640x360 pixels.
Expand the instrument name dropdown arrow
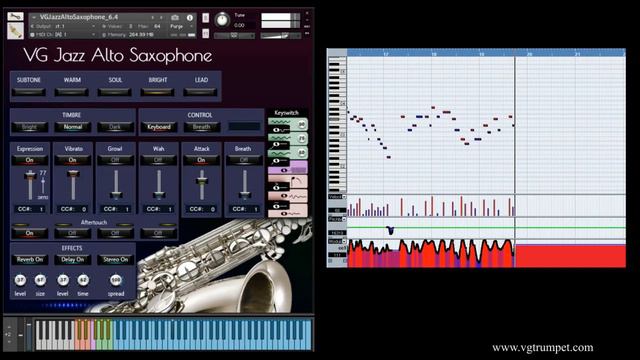click(34, 17)
